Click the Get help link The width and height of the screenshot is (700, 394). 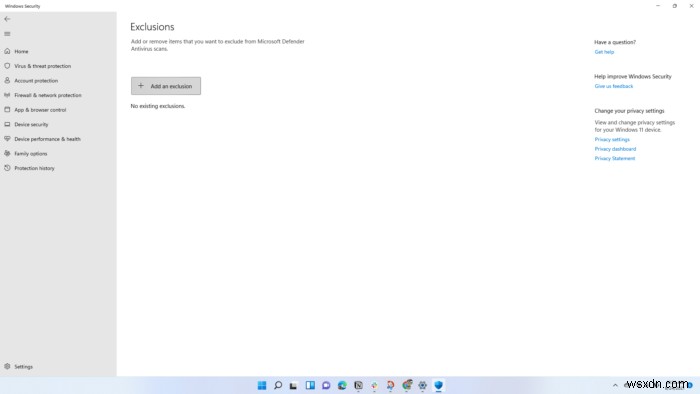click(x=604, y=52)
